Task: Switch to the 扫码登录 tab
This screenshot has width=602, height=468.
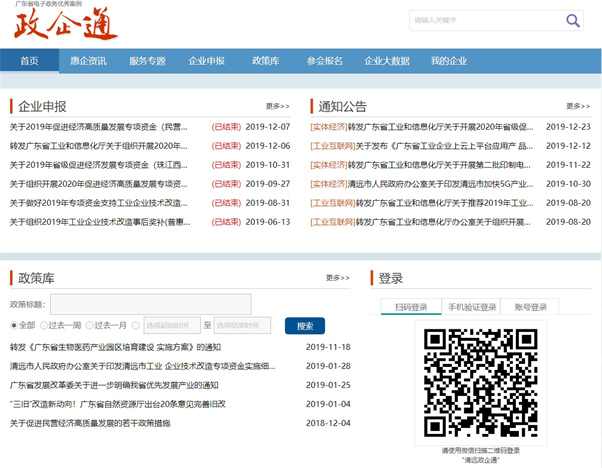Action: pos(411,307)
